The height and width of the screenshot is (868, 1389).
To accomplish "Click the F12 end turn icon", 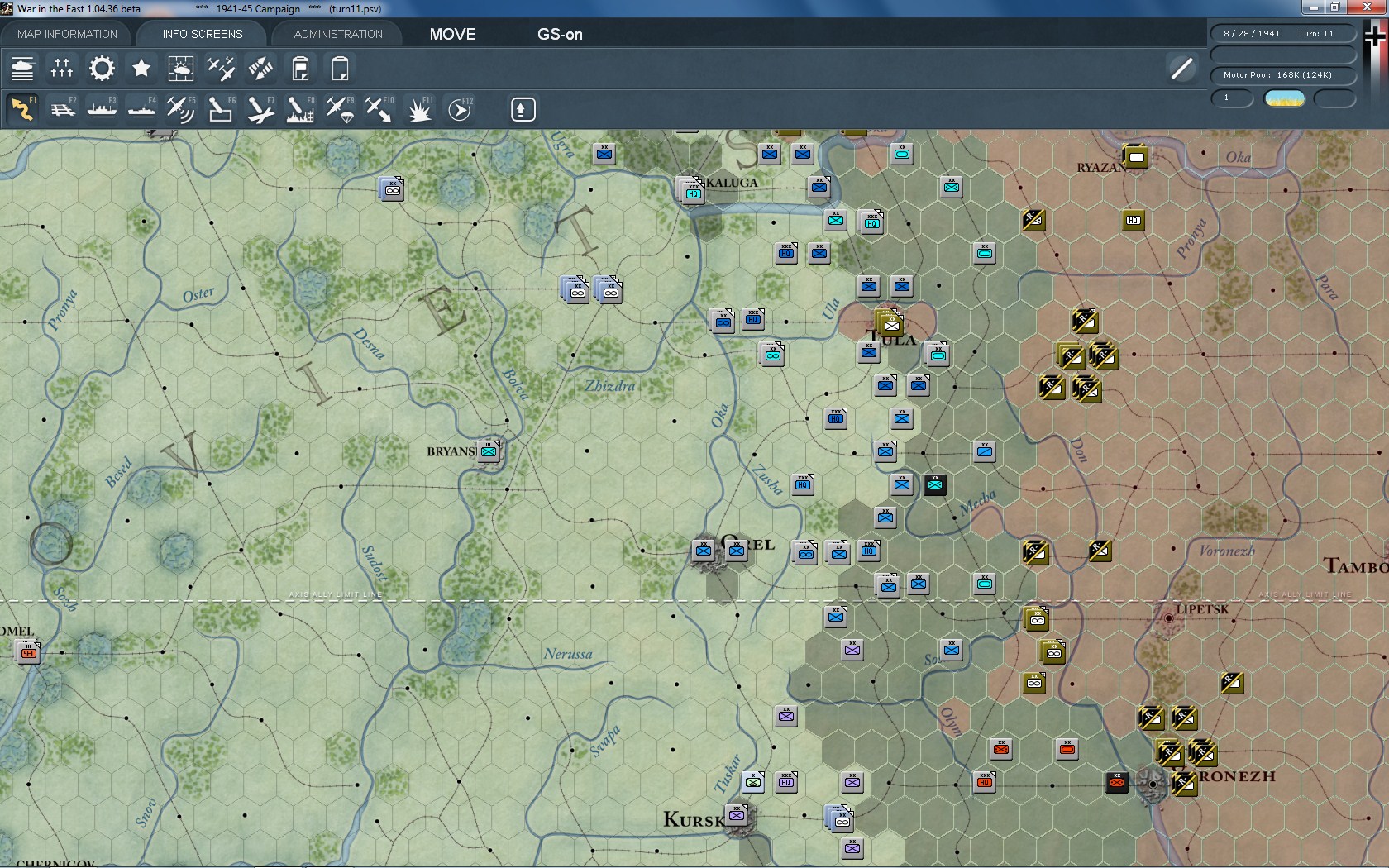I will pyautogui.click(x=460, y=109).
